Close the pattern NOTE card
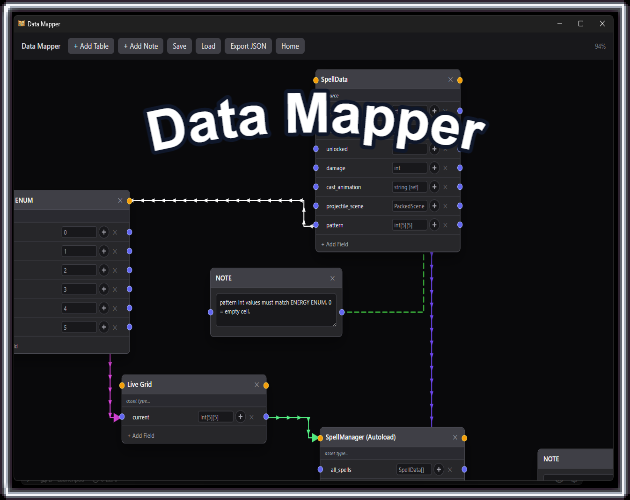This screenshot has width=630, height=500. pyautogui.click(x=332, y=278)
